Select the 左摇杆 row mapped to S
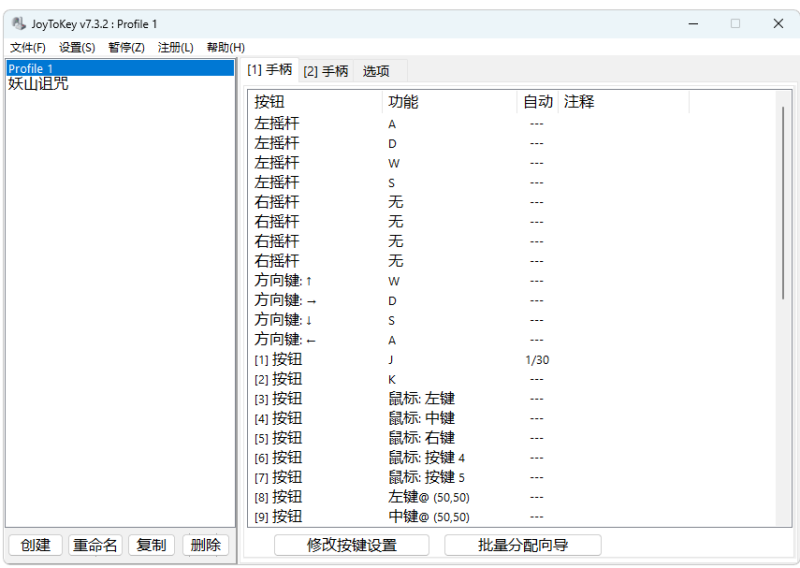Image resolution: width=800 pixels, height=568 pixels. 512,183
